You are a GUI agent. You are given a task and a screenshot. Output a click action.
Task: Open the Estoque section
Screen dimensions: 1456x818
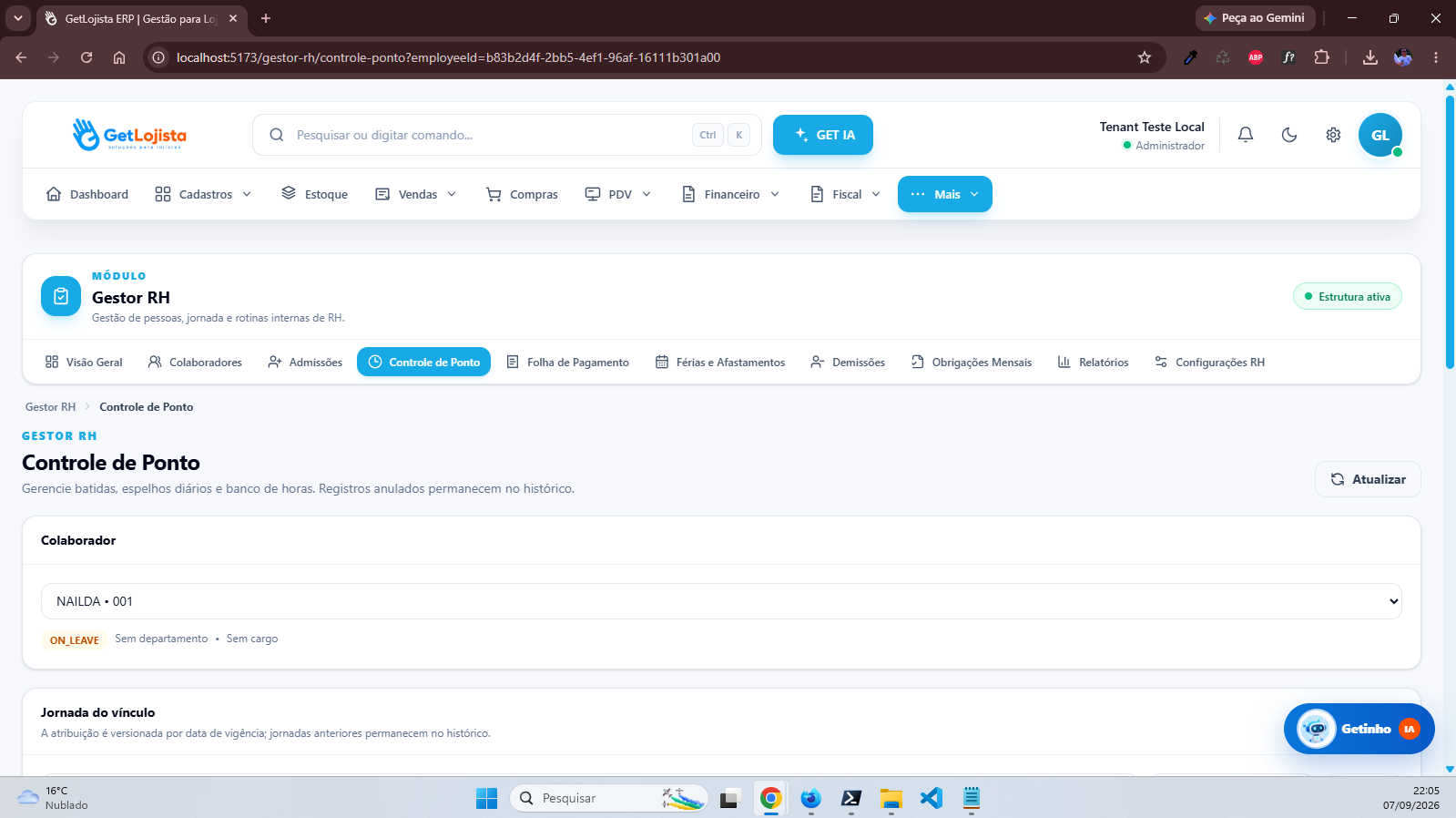click(315, 194)
